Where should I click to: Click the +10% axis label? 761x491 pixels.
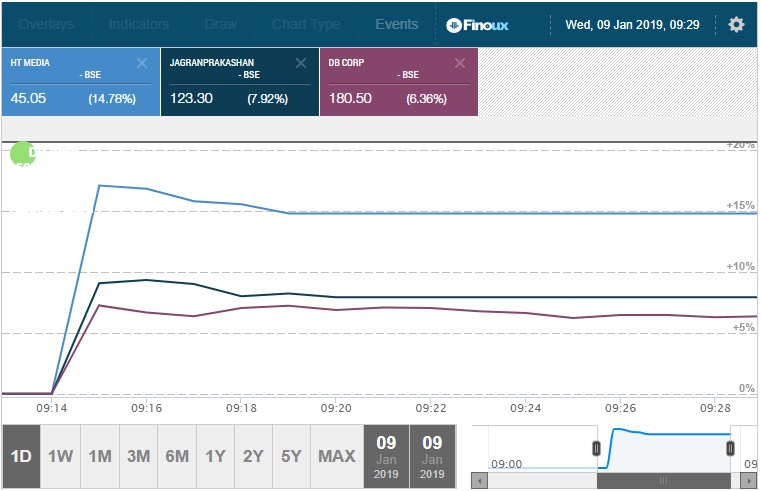[740, 266]
